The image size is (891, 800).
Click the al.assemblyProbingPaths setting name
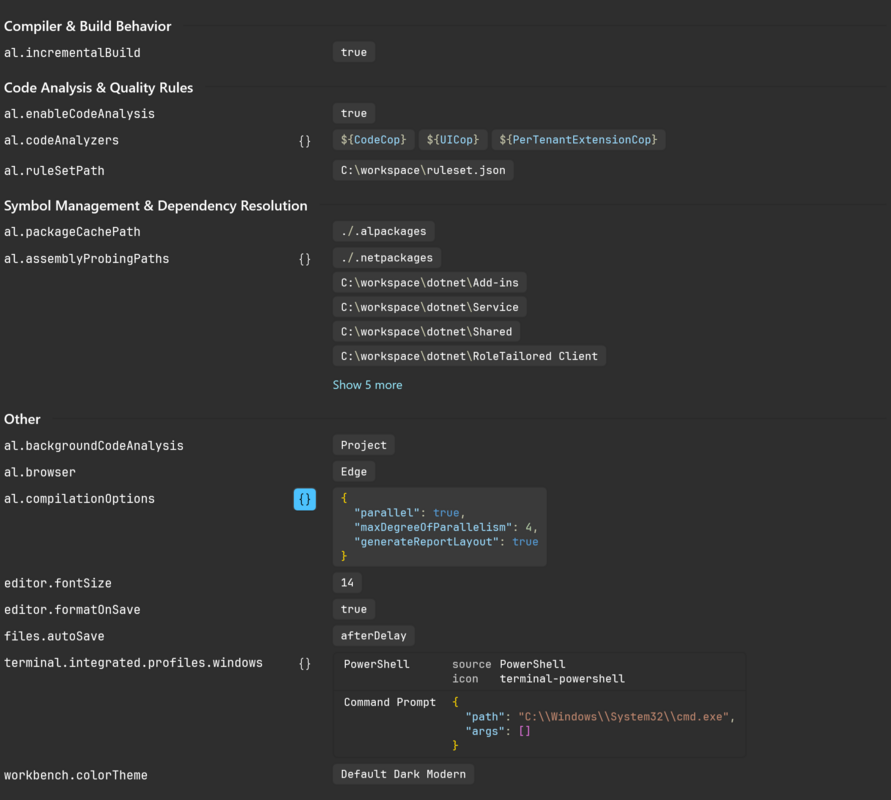86,259
